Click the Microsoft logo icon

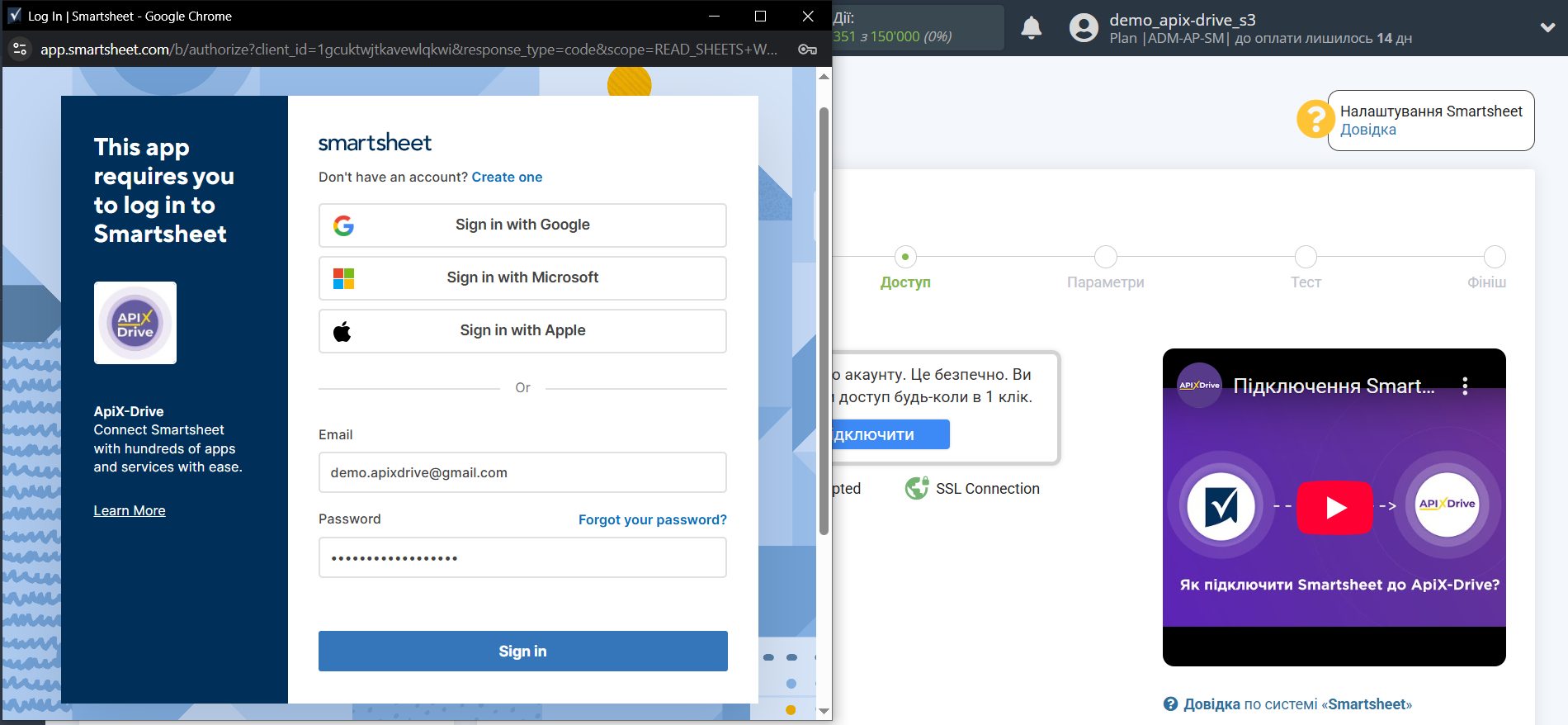coord(343,278)
